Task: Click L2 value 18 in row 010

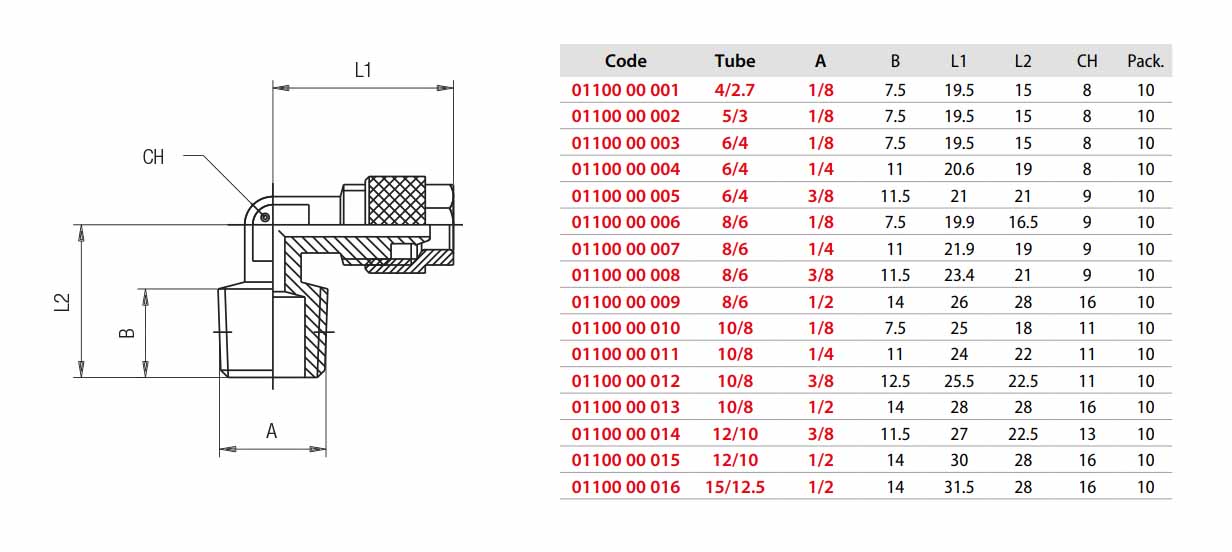Action: (1023, 328)
